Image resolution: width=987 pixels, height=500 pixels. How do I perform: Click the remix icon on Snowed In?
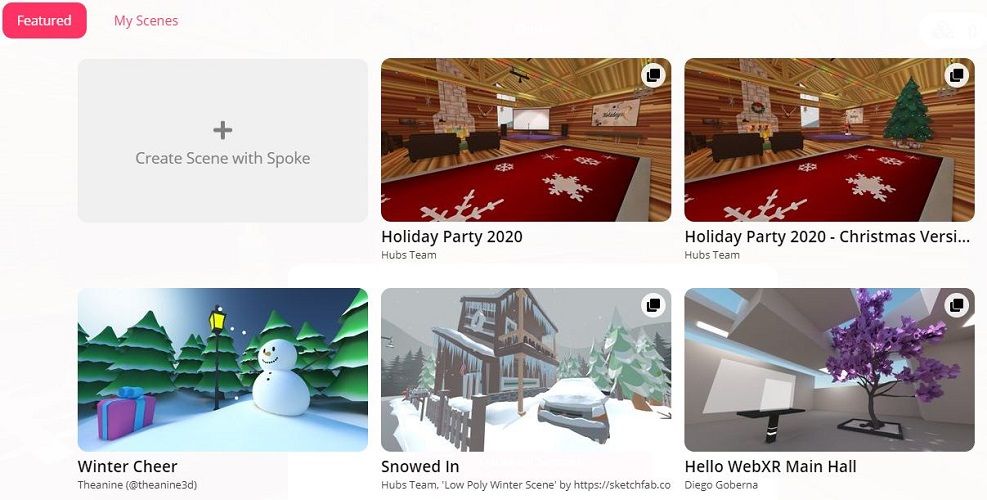tap(653, 305)
